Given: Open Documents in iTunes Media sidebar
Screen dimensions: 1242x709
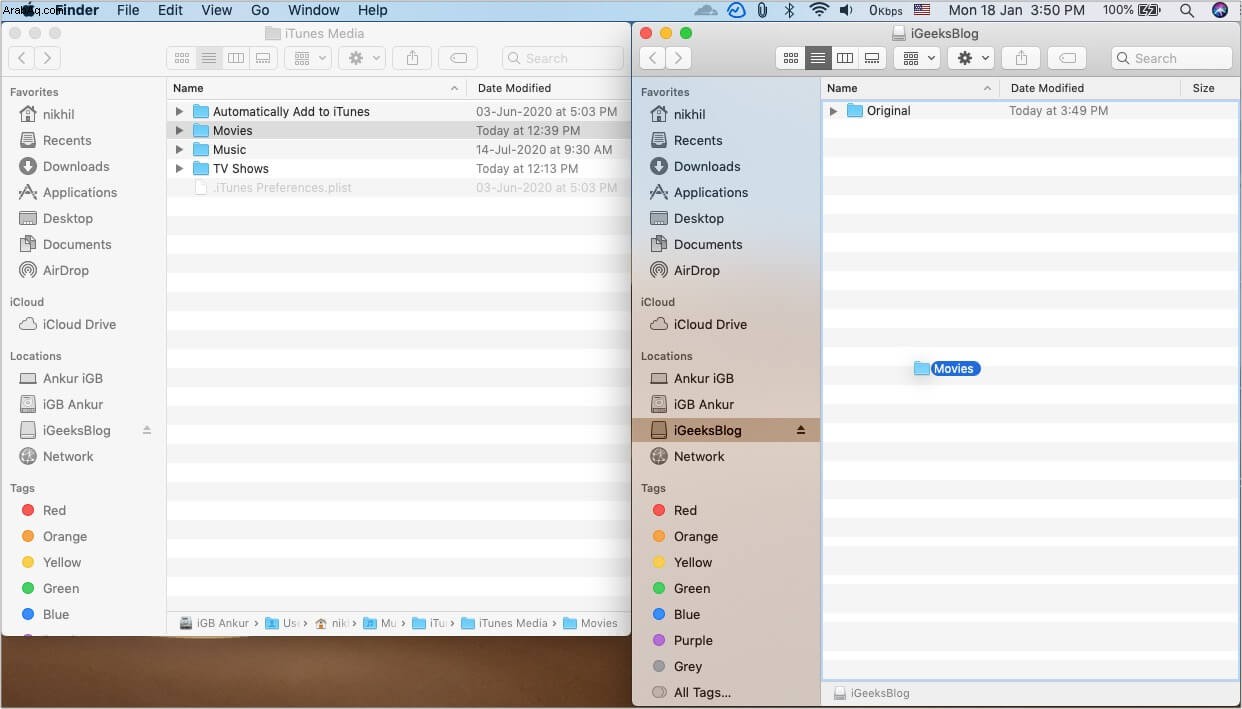Looking at the screenshot, I should 77,244.
